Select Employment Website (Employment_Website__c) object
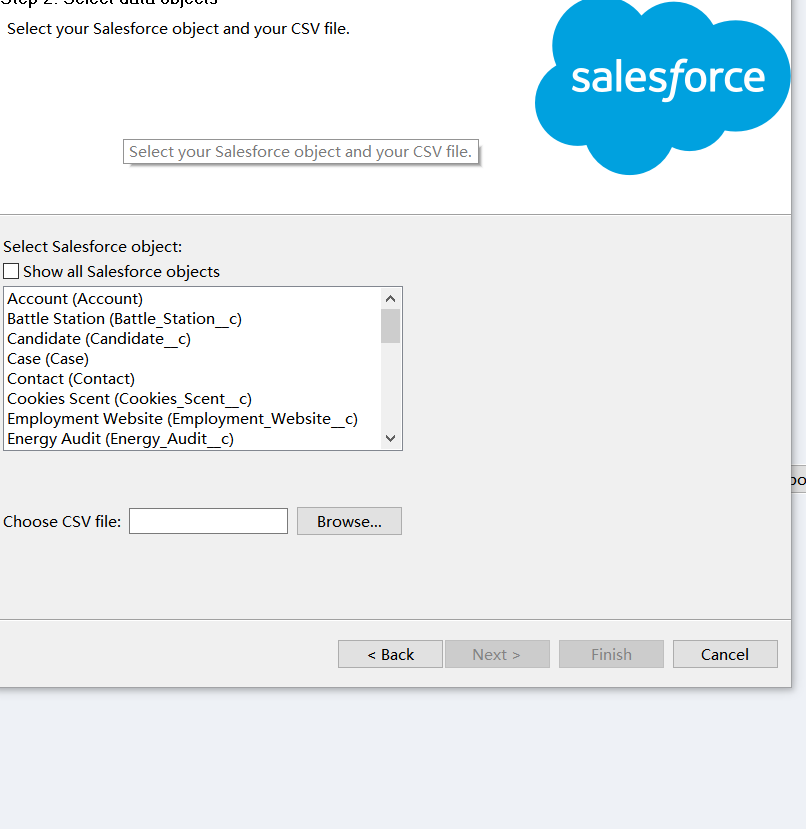 193,419
